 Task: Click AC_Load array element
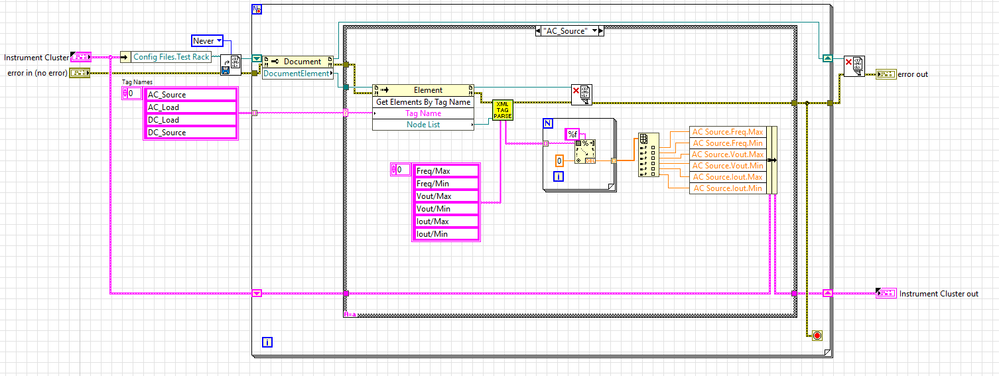pos(190,107)
